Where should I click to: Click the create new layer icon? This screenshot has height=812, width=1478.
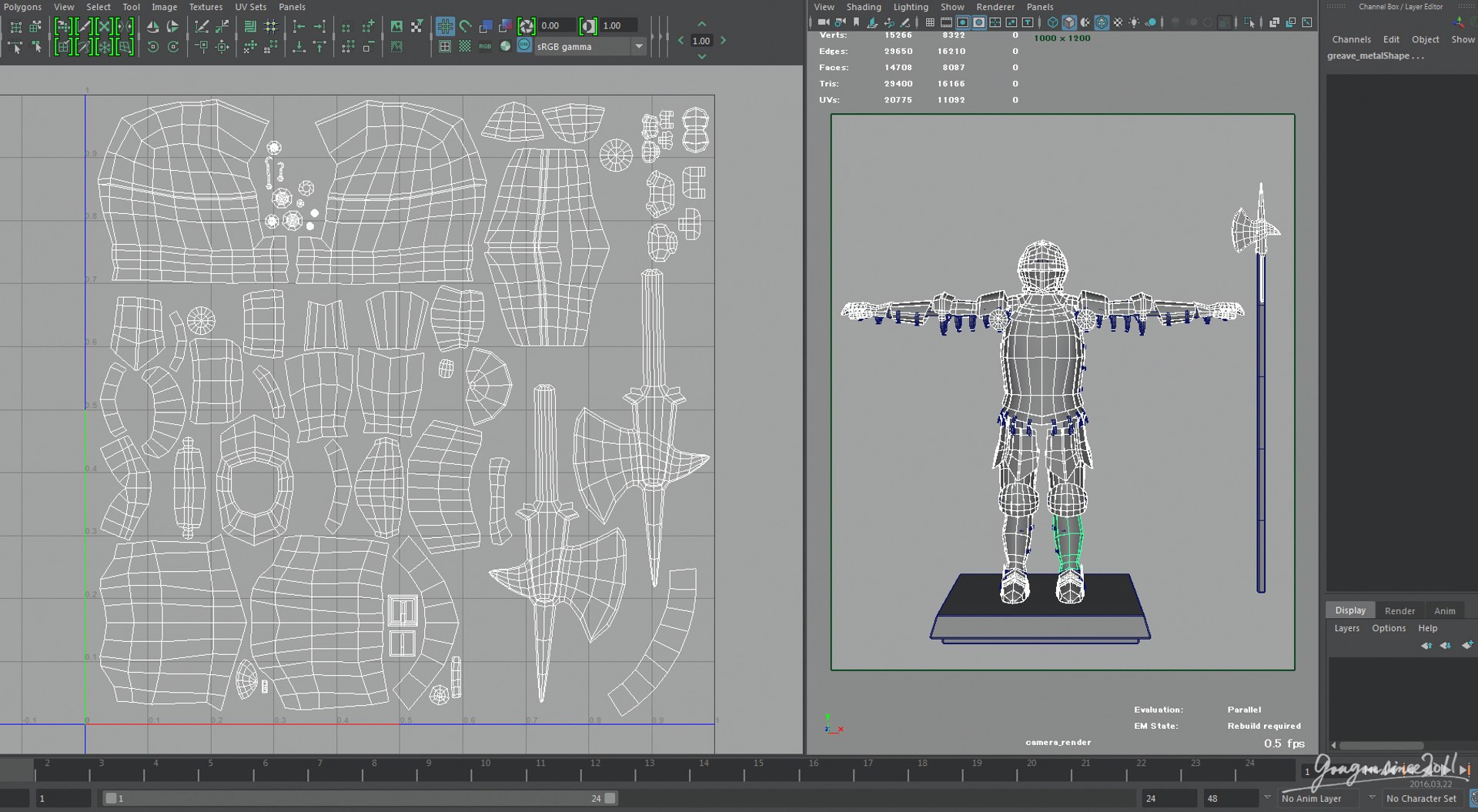tap(1466, 645)
